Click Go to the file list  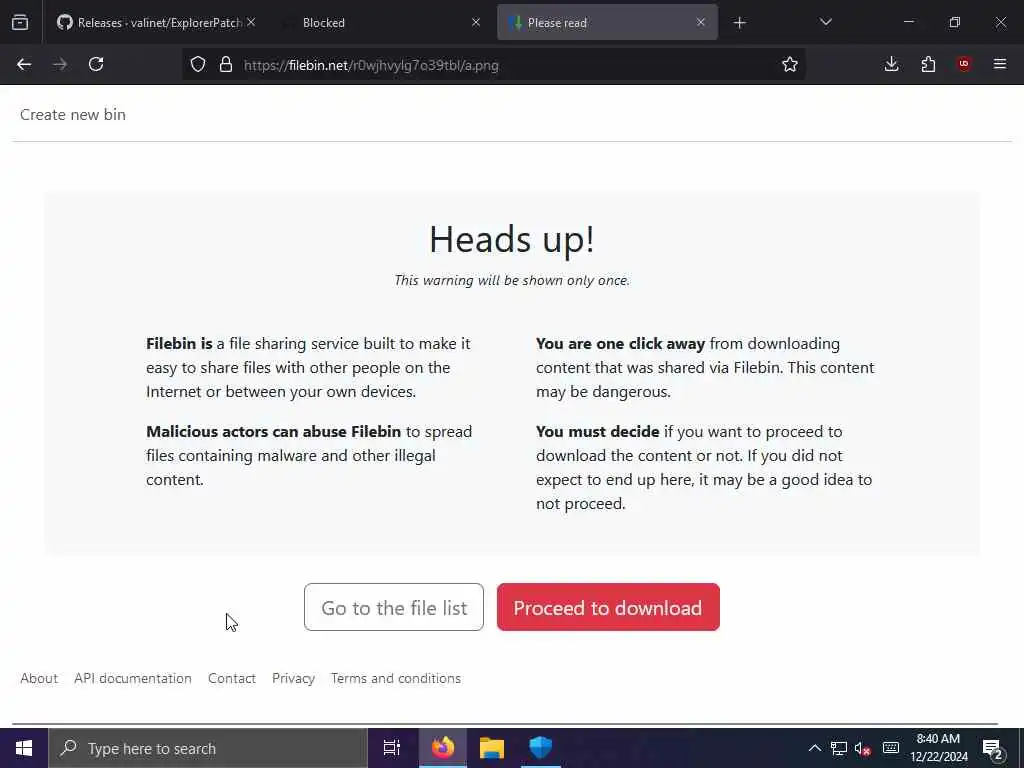(394, 607)
